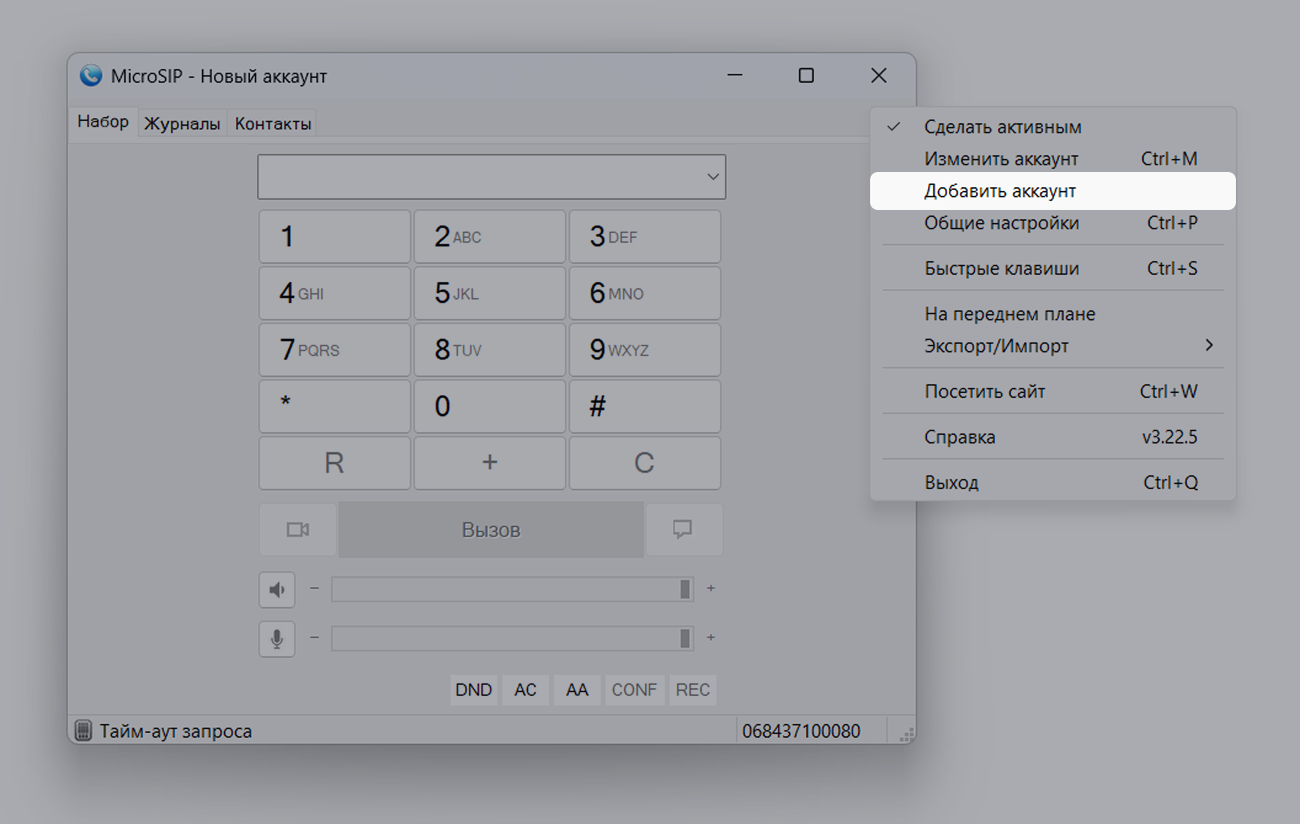Viewport: 1300px width, 824px height.
Task: Open the message chat icon button
Action: [683, 530]
